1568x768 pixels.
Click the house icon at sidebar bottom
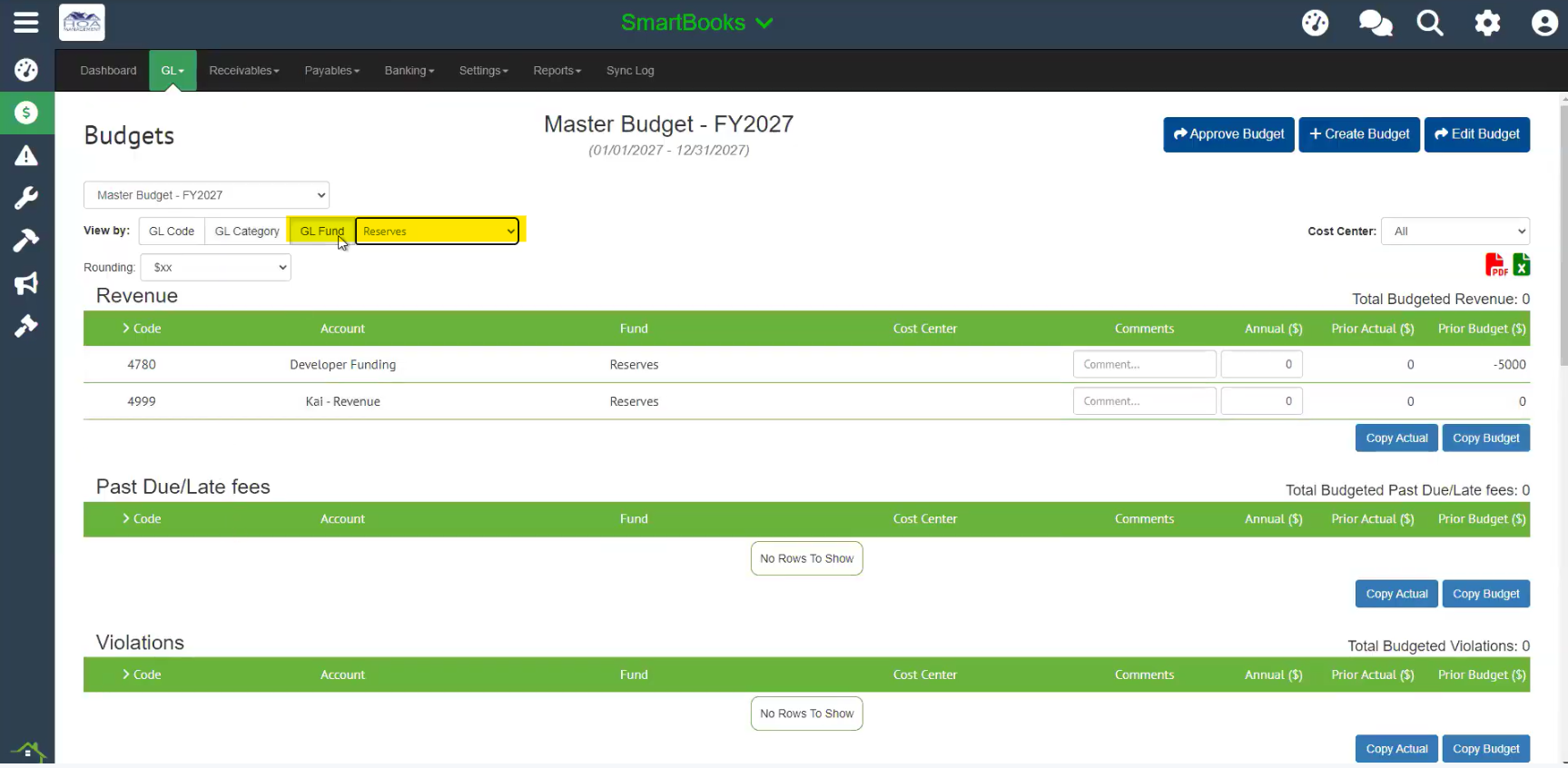(27, 751)
